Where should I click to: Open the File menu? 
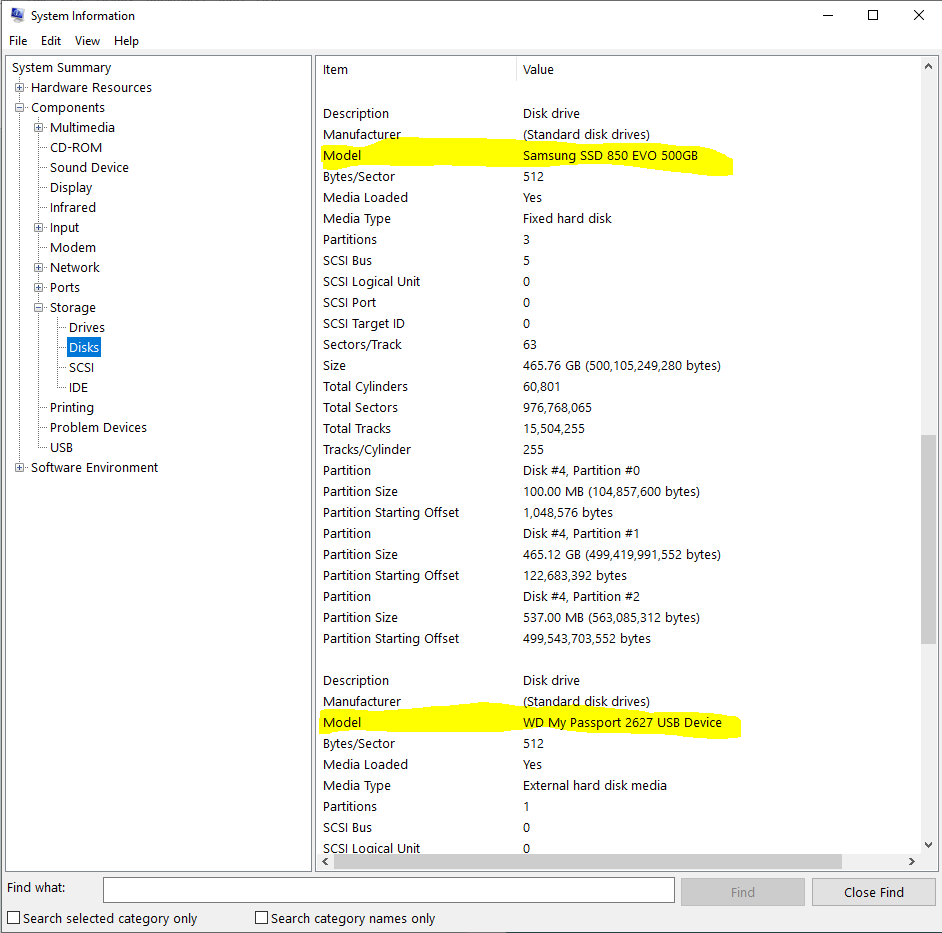[x=18, y=41]
